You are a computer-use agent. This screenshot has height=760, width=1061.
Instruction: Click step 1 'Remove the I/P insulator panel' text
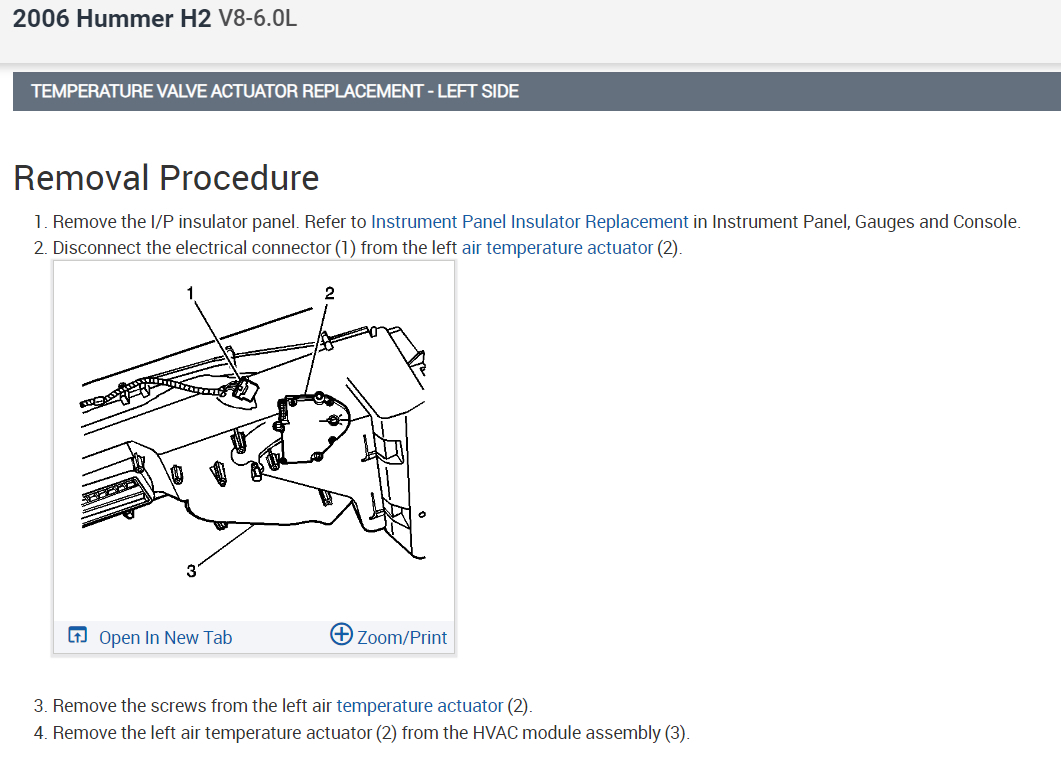tap(175, 222)
